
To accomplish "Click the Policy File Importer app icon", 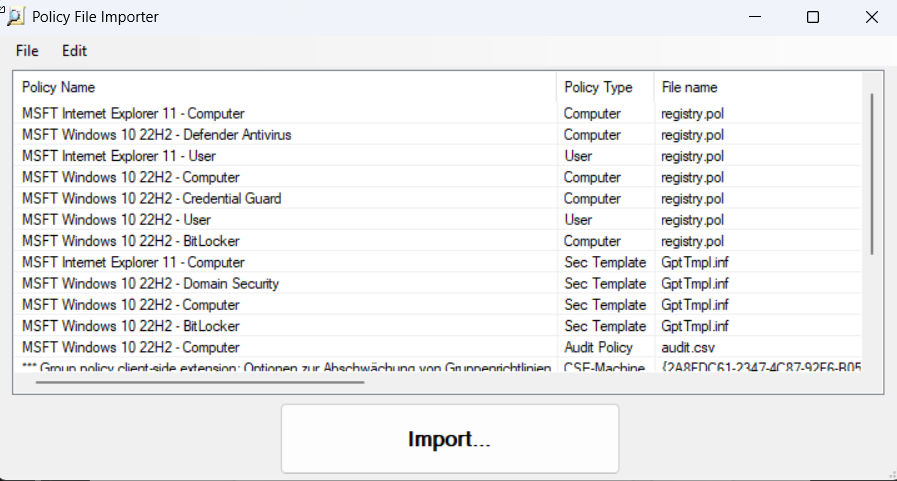I will [x=15, y=17].
